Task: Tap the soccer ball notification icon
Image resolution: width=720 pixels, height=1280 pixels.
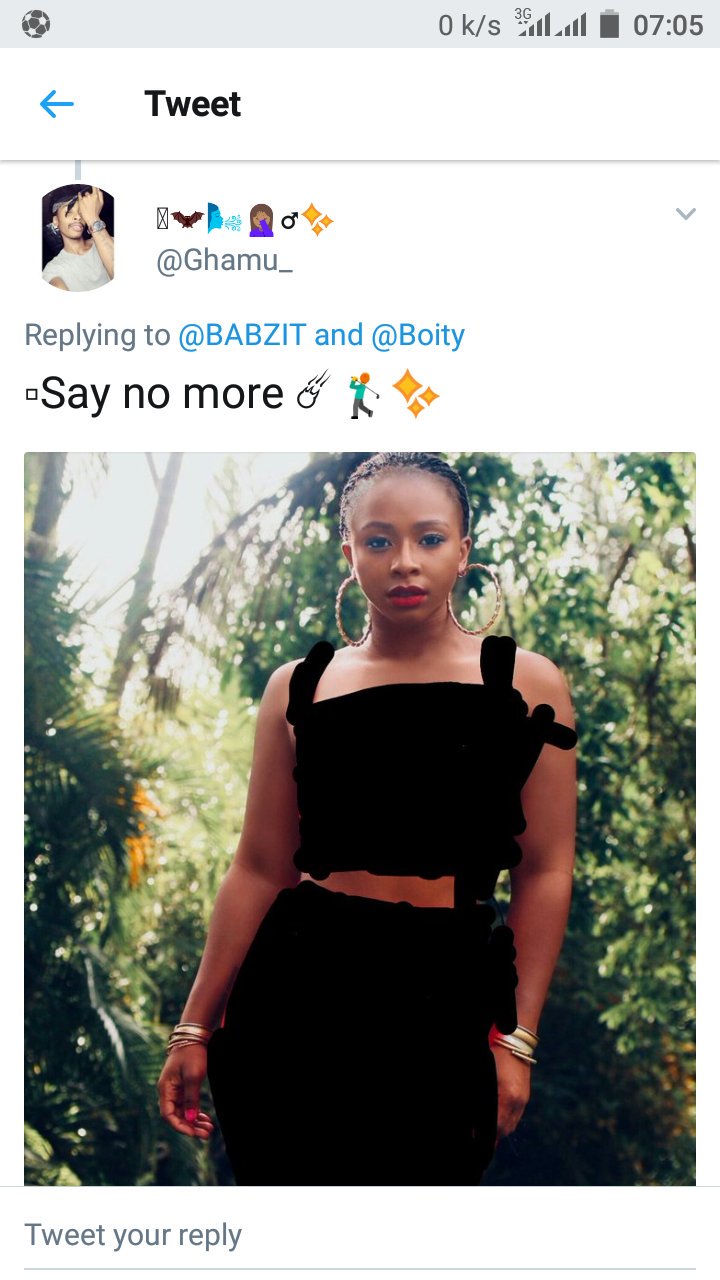Action: tap(35, 24)
